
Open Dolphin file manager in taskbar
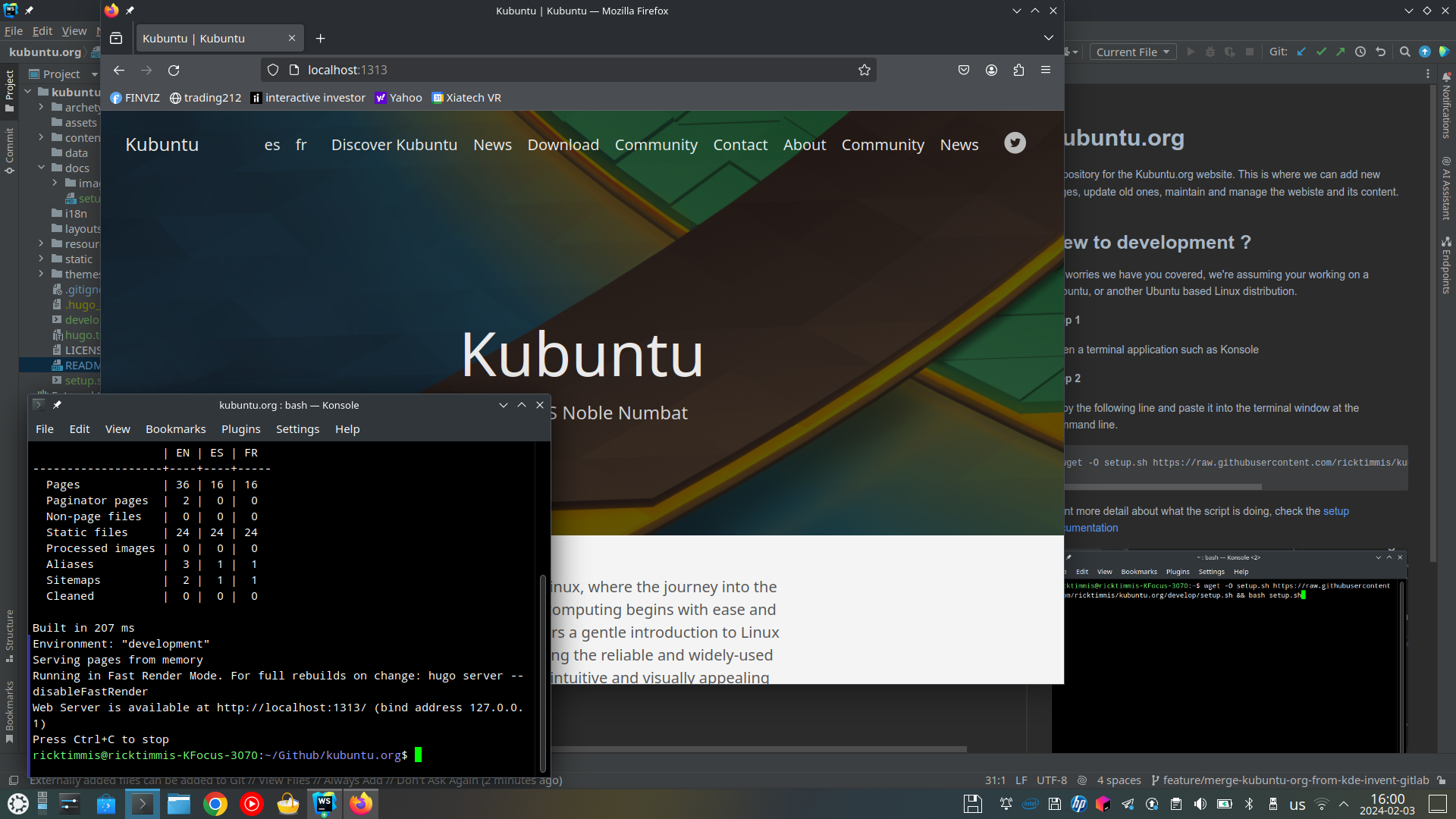[179, 804]
